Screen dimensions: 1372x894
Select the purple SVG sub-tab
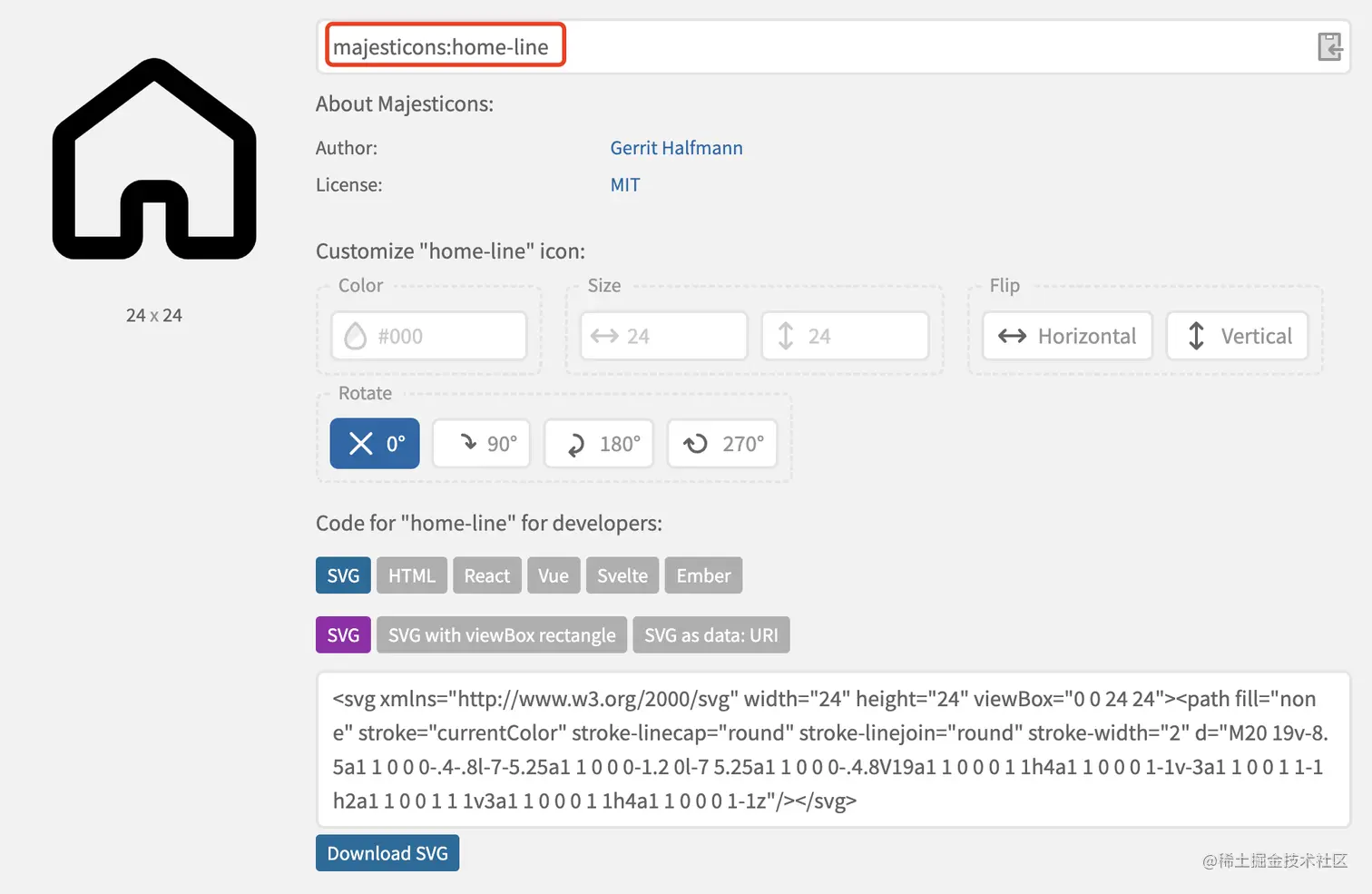coord(343,635)
